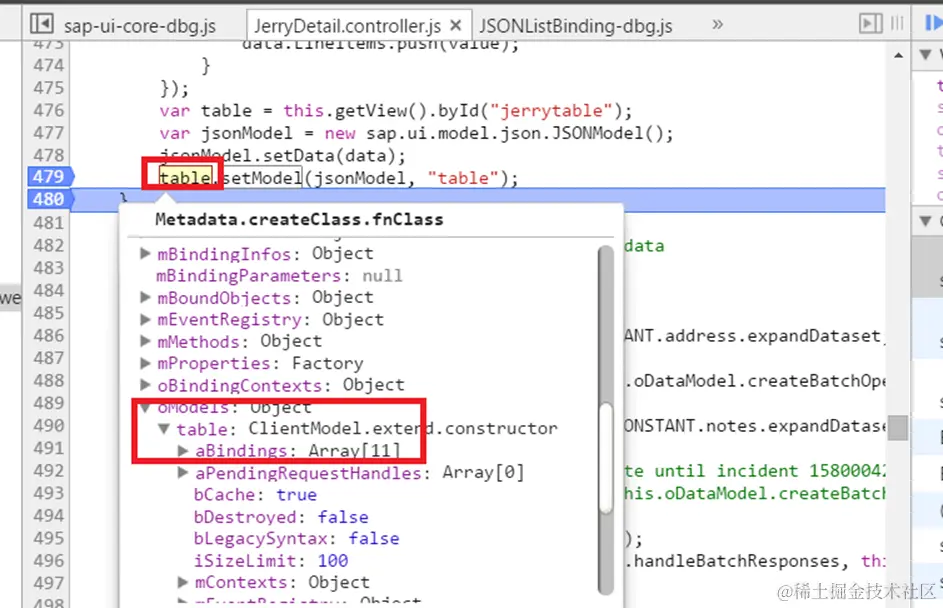Click the scroll up arrow of code editor
The width and height of the screenshot is (943, 608).
[x=898, y=55]
